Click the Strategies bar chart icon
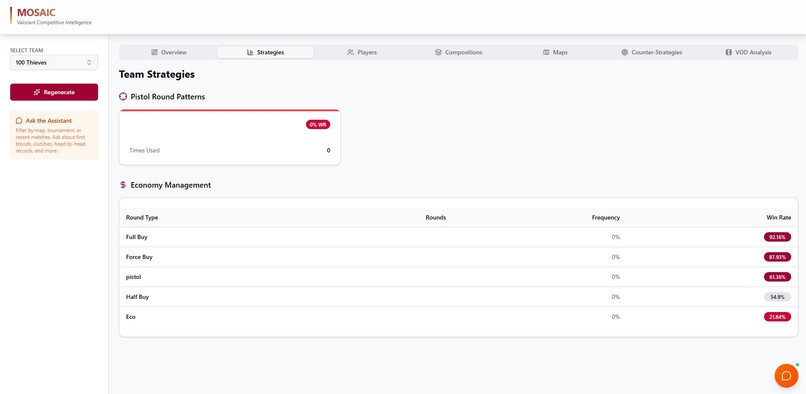806x394 pixels. click(x=250, y=52)
